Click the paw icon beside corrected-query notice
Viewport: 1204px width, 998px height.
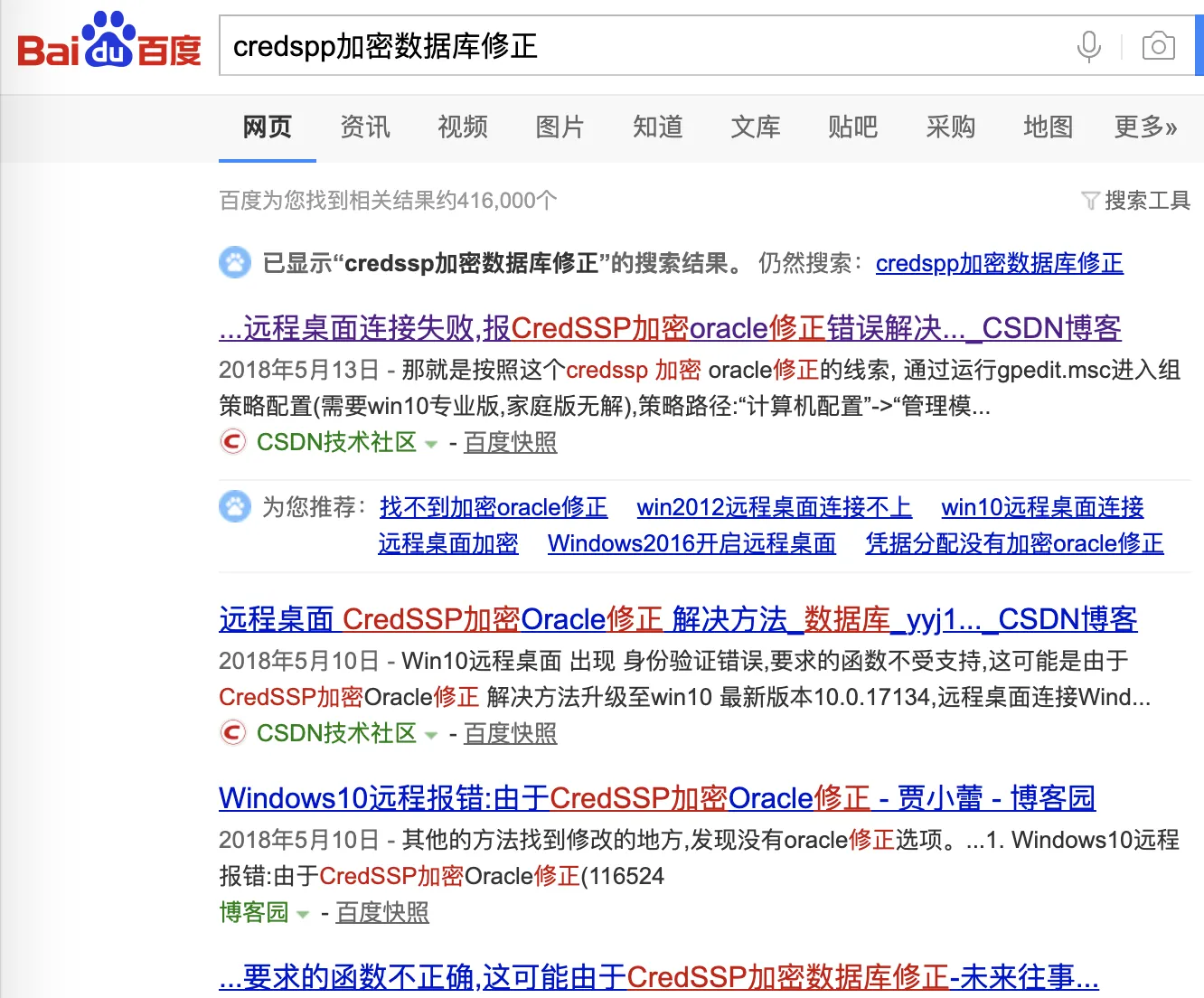(235, 263)
